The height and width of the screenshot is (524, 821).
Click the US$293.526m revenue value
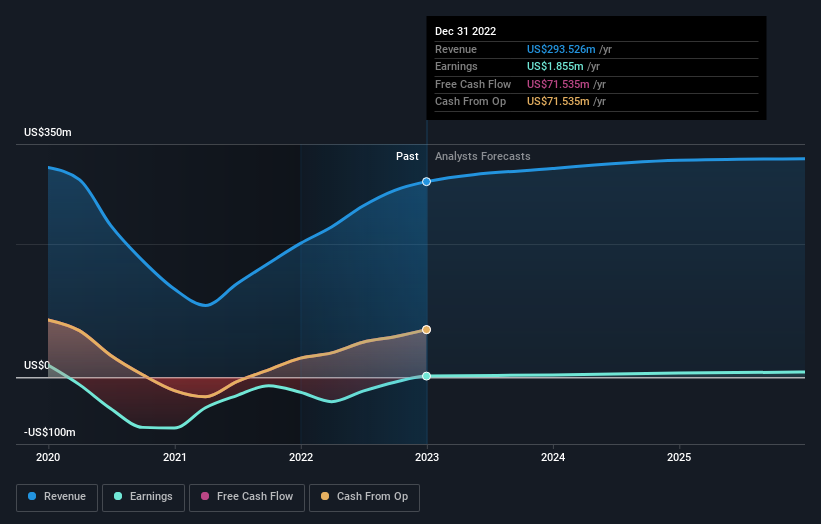point(561,49)
